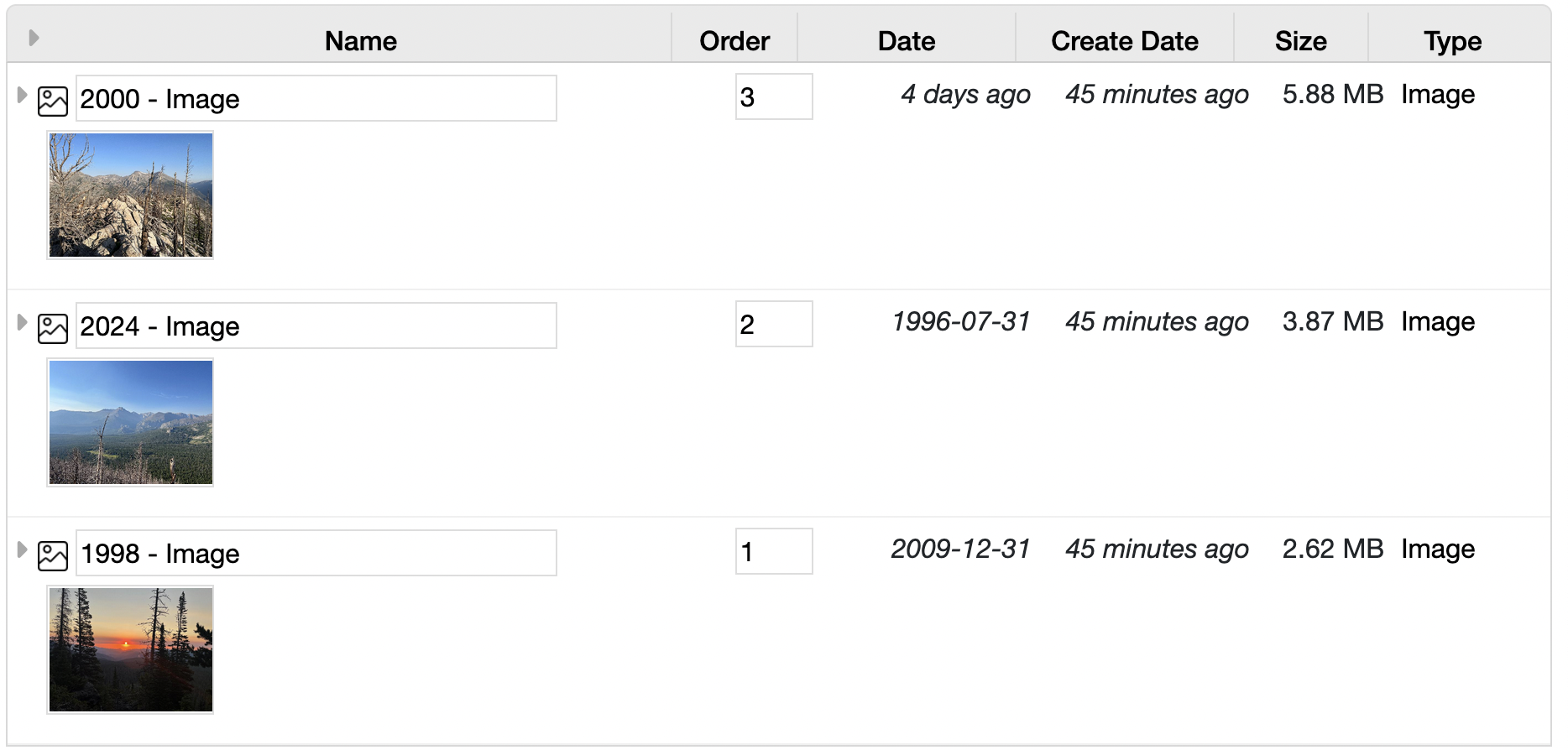The width and height of the screenshot is (1568, 750).
Task: Edit the name field '1998 - Image'
Action: click(316, 554)
